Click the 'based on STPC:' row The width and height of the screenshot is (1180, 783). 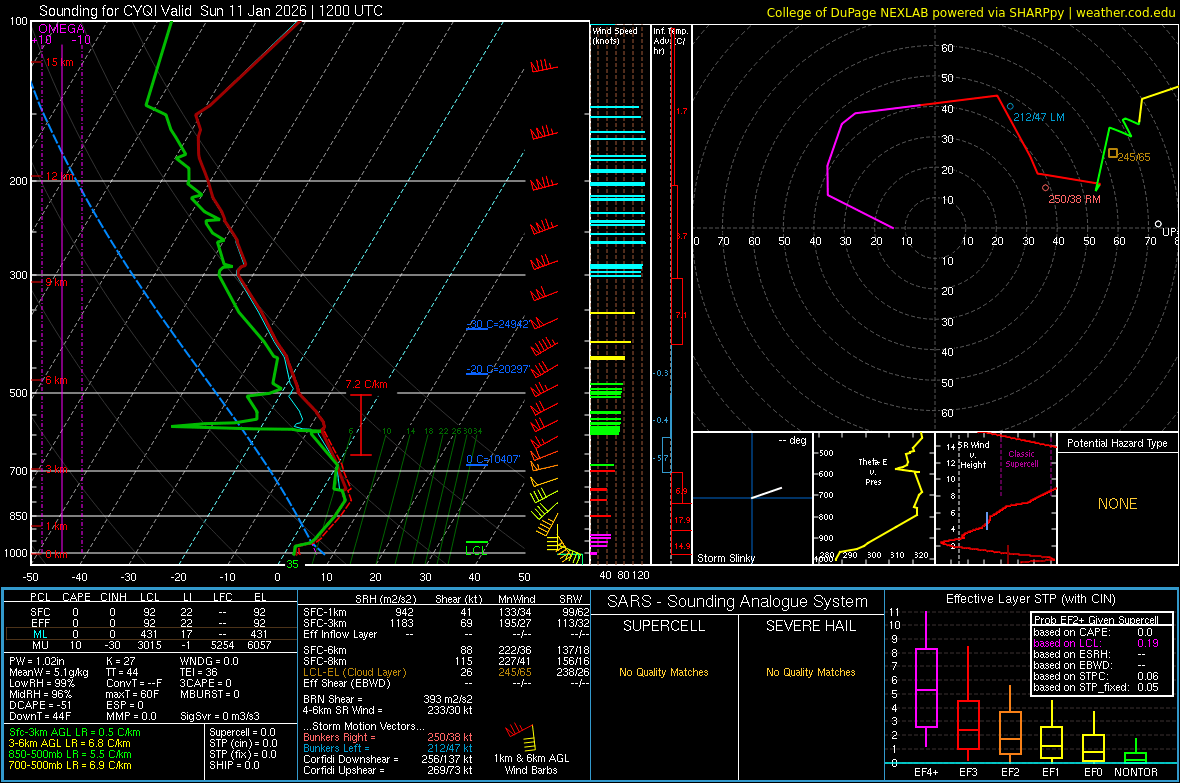[x=1096, y=676]
